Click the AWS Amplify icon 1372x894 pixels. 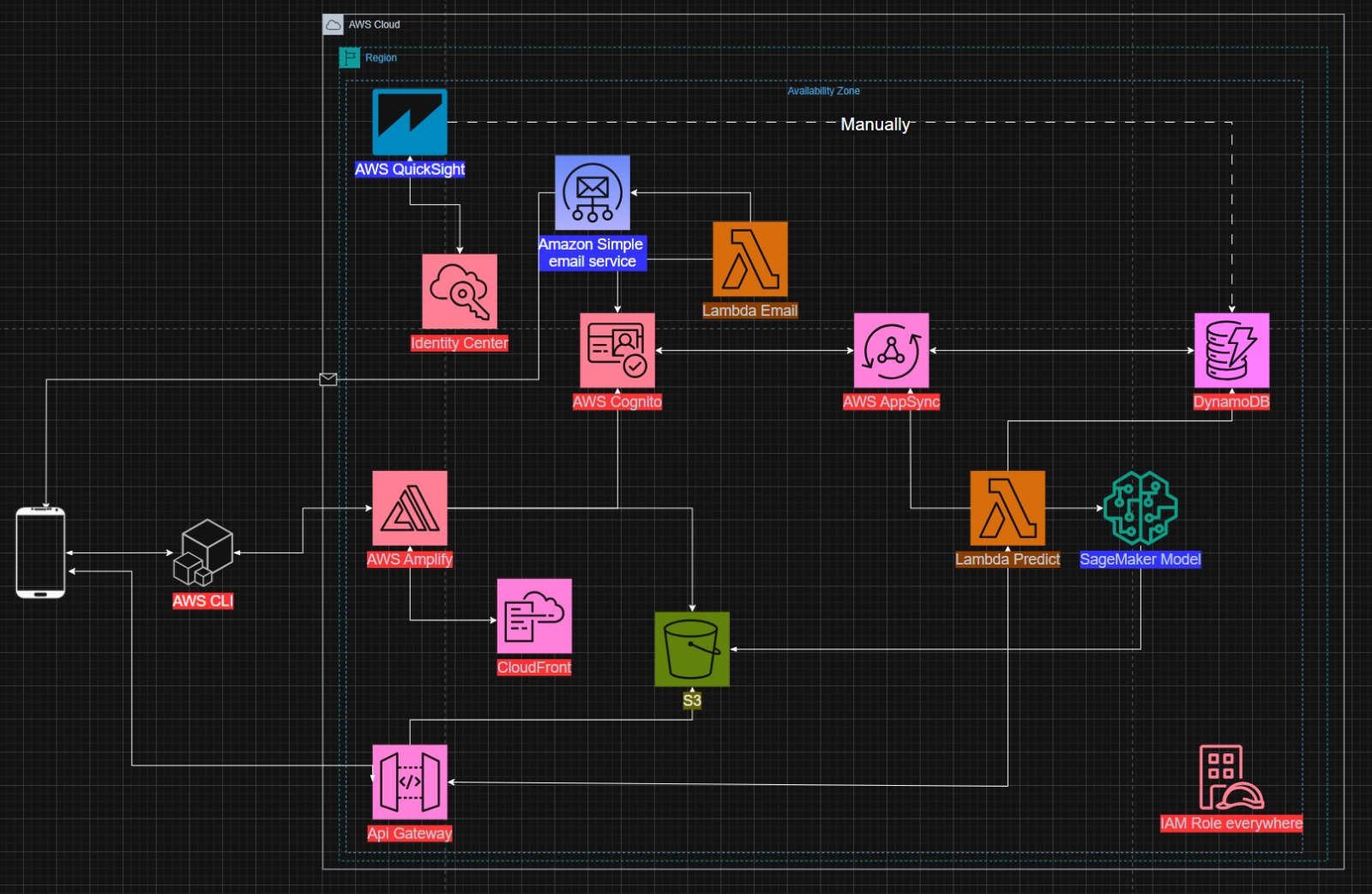coord(410,508)
